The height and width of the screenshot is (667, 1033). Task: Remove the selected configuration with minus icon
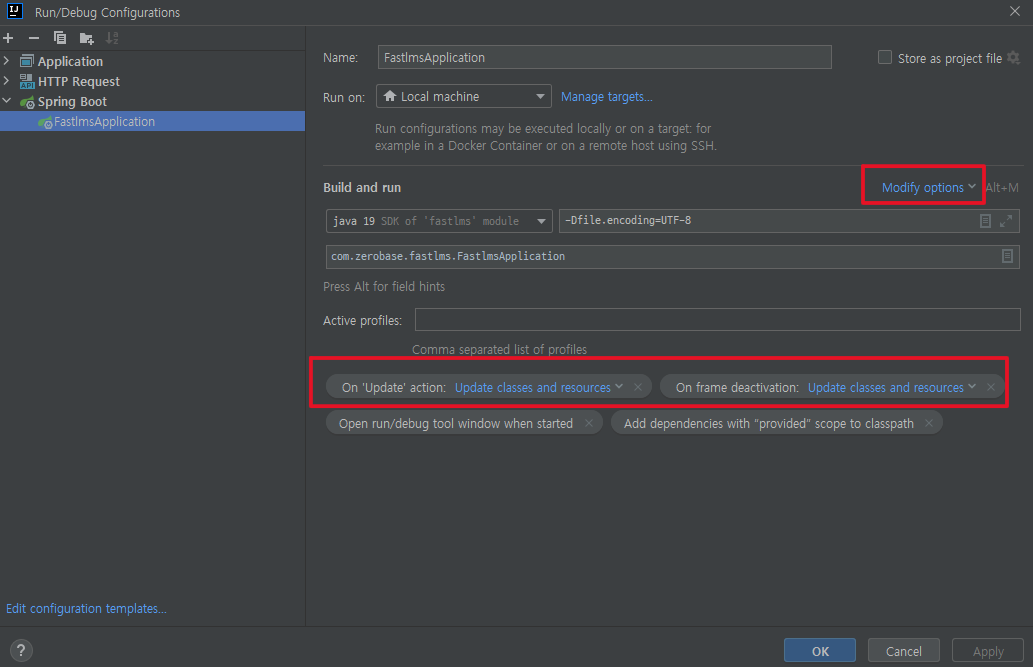click(x=34, y=38)
